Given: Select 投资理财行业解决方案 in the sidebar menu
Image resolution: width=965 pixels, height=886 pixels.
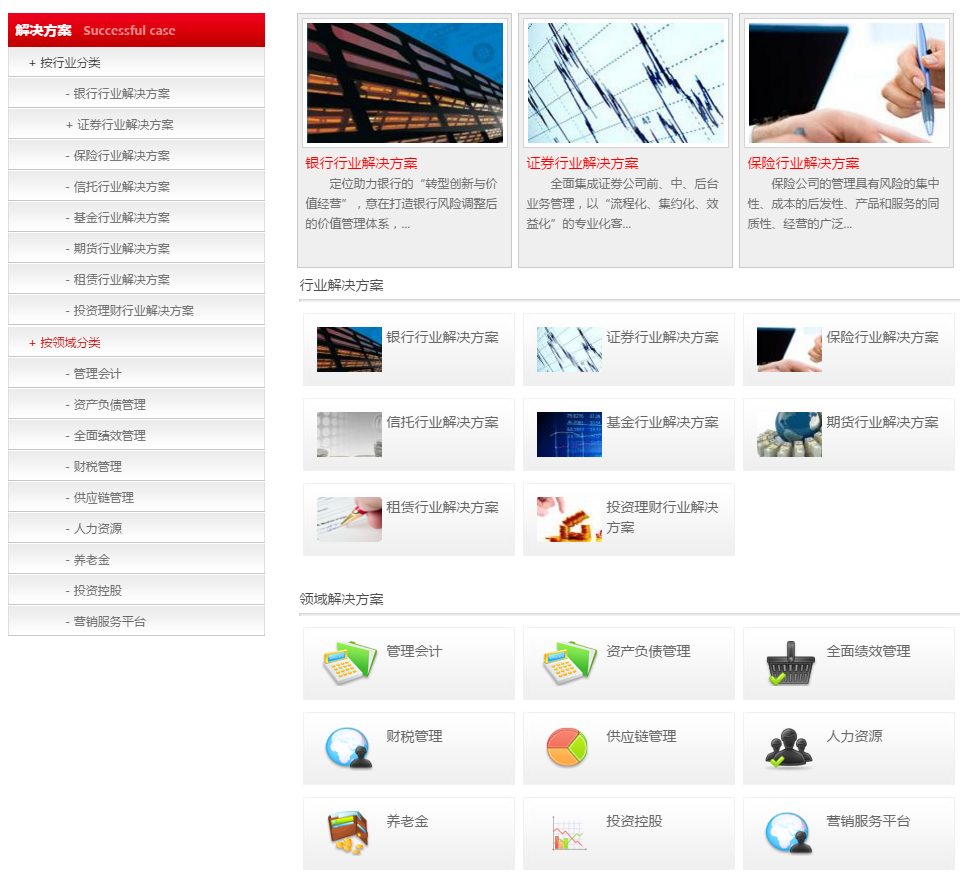Looking at the screenshot, I should coord(136,311).
